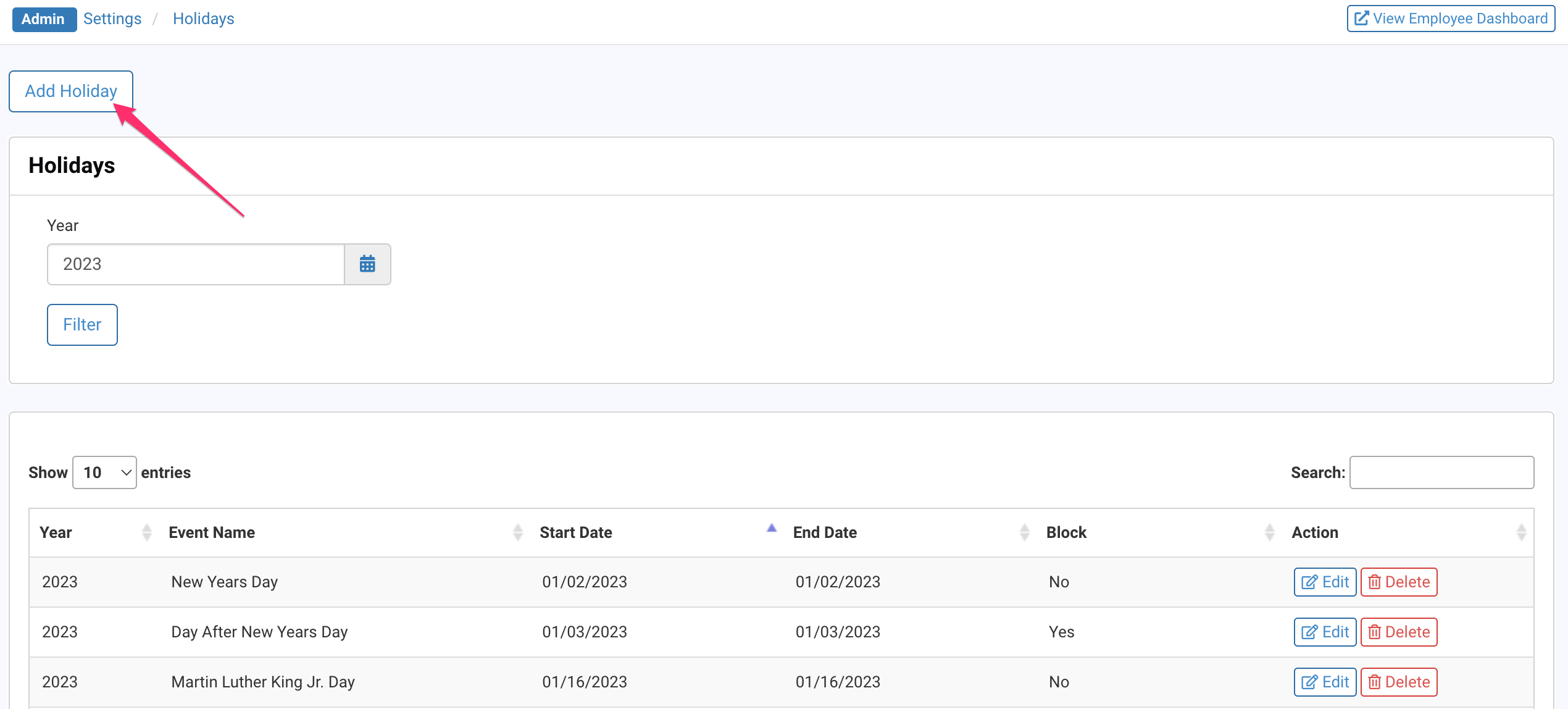The image size is (1568, 709).
Task: Delete Day After New Years Day
Action: 1399,632
